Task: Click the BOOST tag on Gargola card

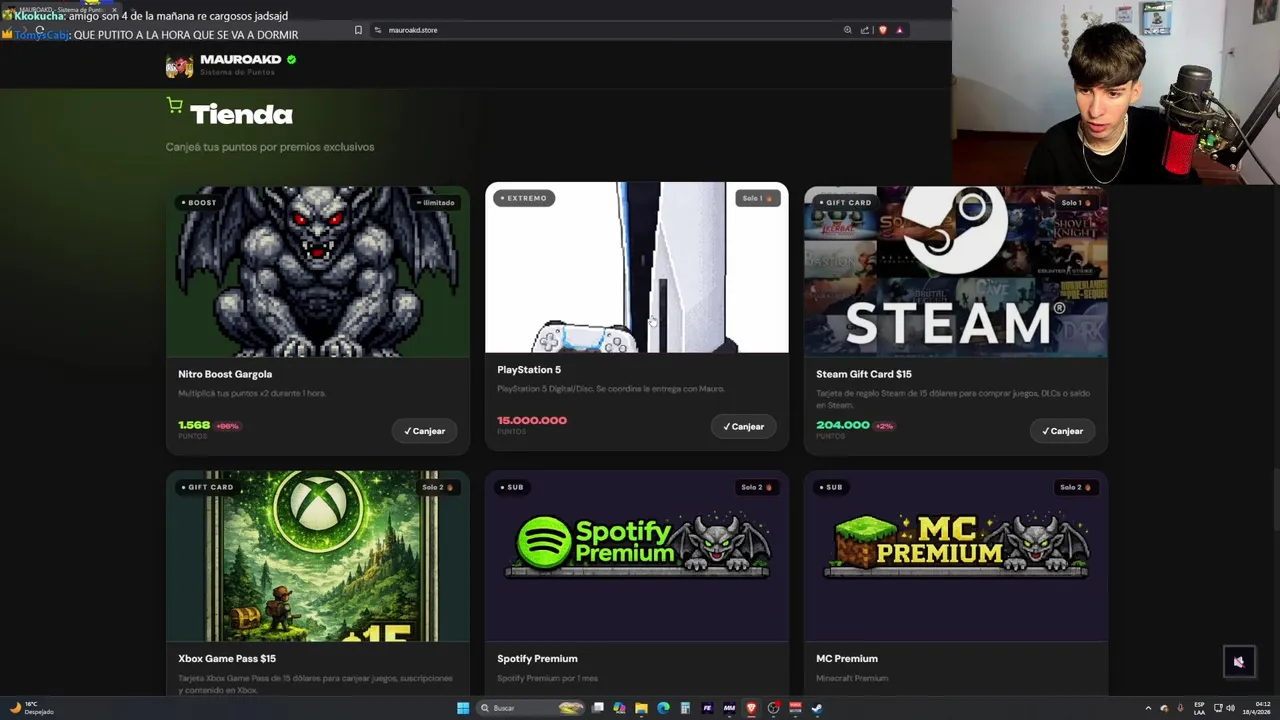Action: 198,203
